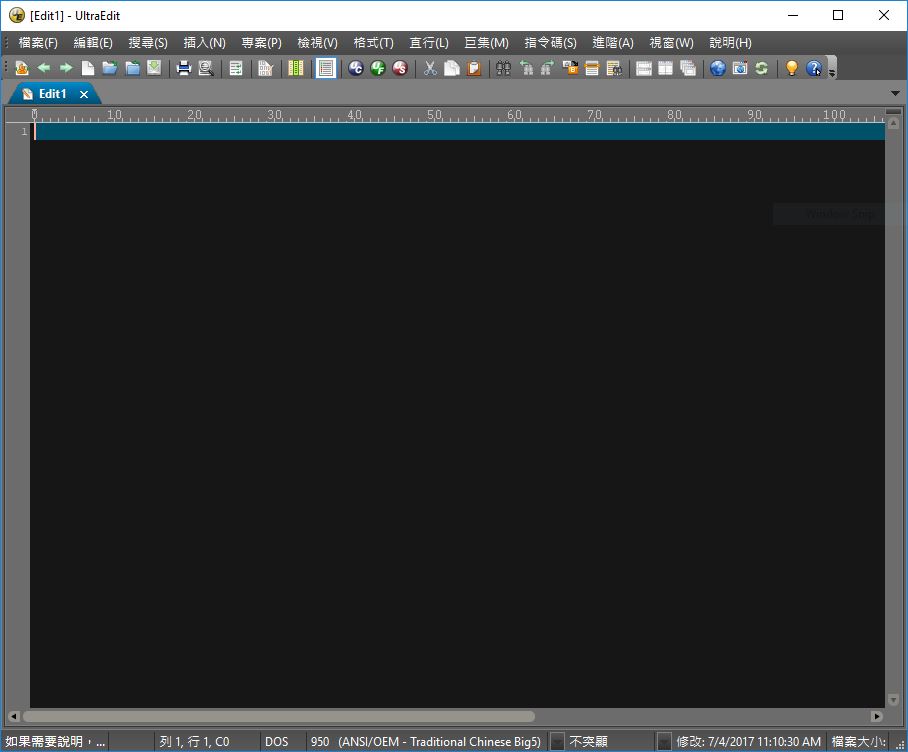This screenshot has height=752, width=908.
Task: Click the green refresh arrows icon
Action: click(761, 68)
